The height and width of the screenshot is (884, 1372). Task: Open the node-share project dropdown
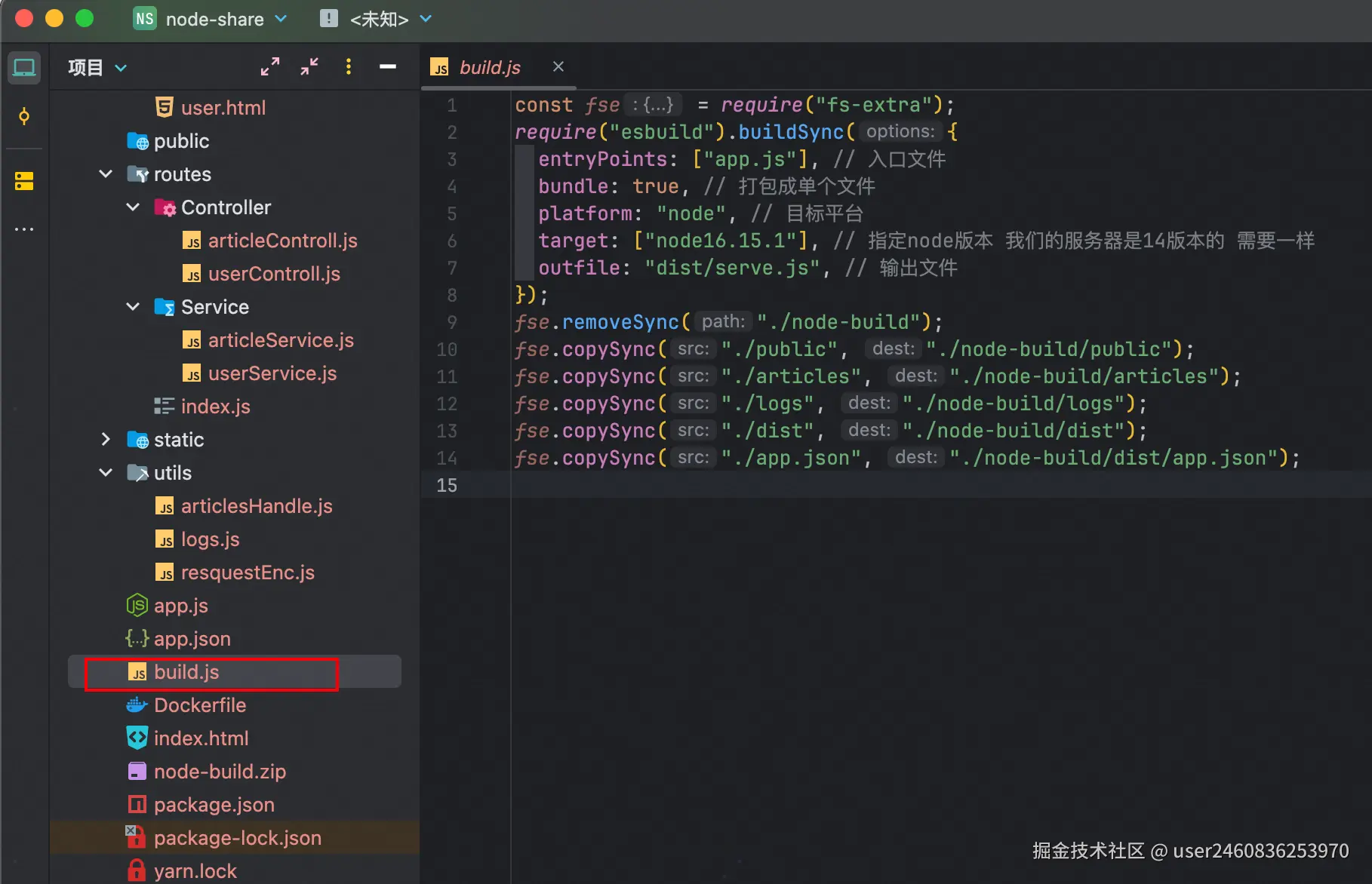pyautogui.click(x=211, y=19)
